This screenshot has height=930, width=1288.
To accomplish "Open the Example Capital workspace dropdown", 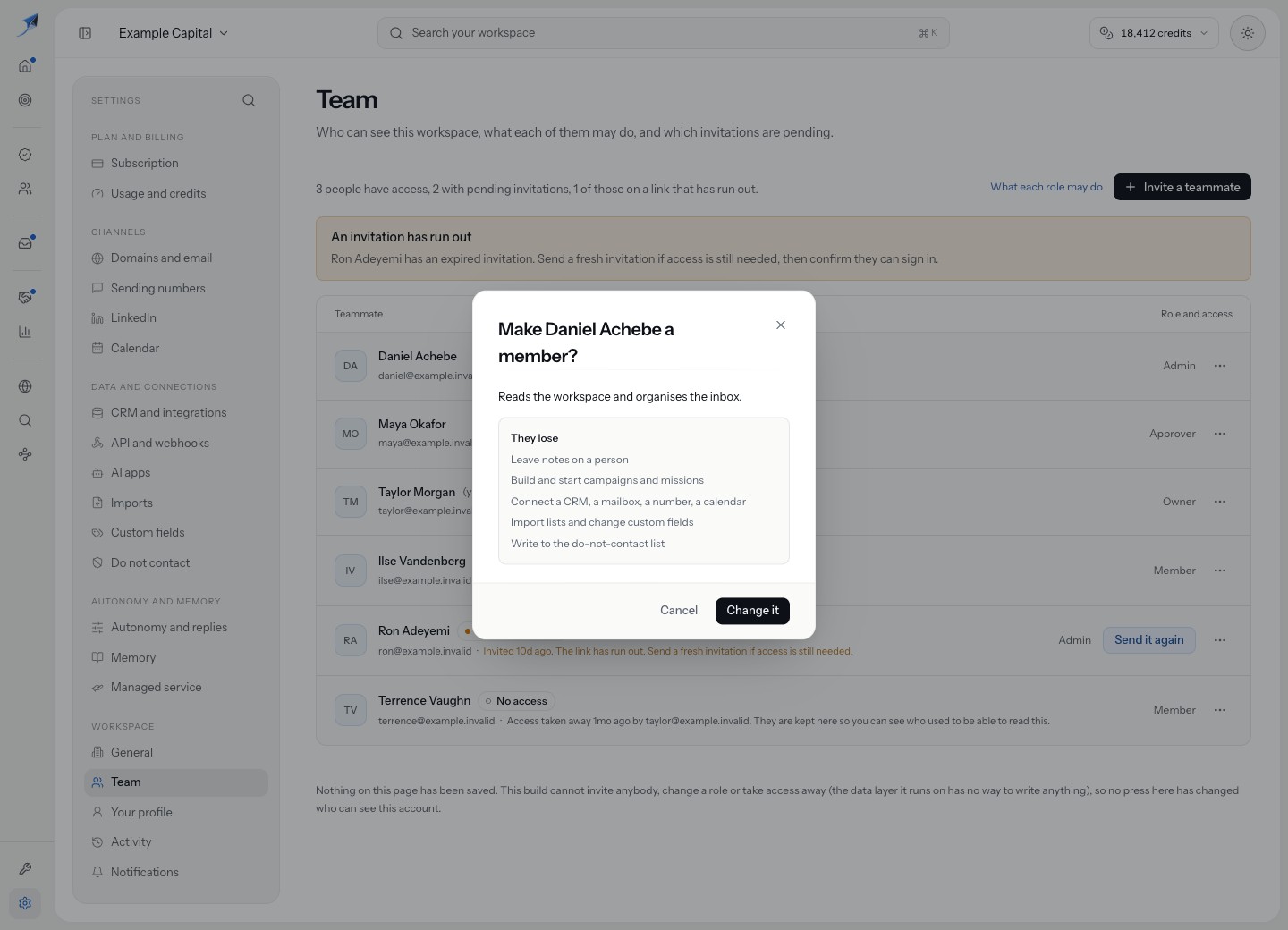I will pos(174,33).
